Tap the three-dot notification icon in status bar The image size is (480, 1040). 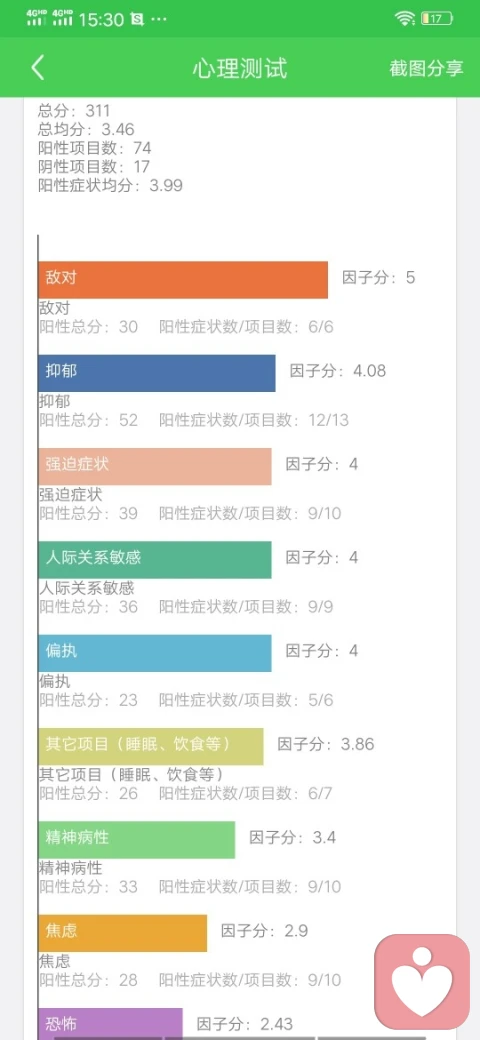point(159,19)
